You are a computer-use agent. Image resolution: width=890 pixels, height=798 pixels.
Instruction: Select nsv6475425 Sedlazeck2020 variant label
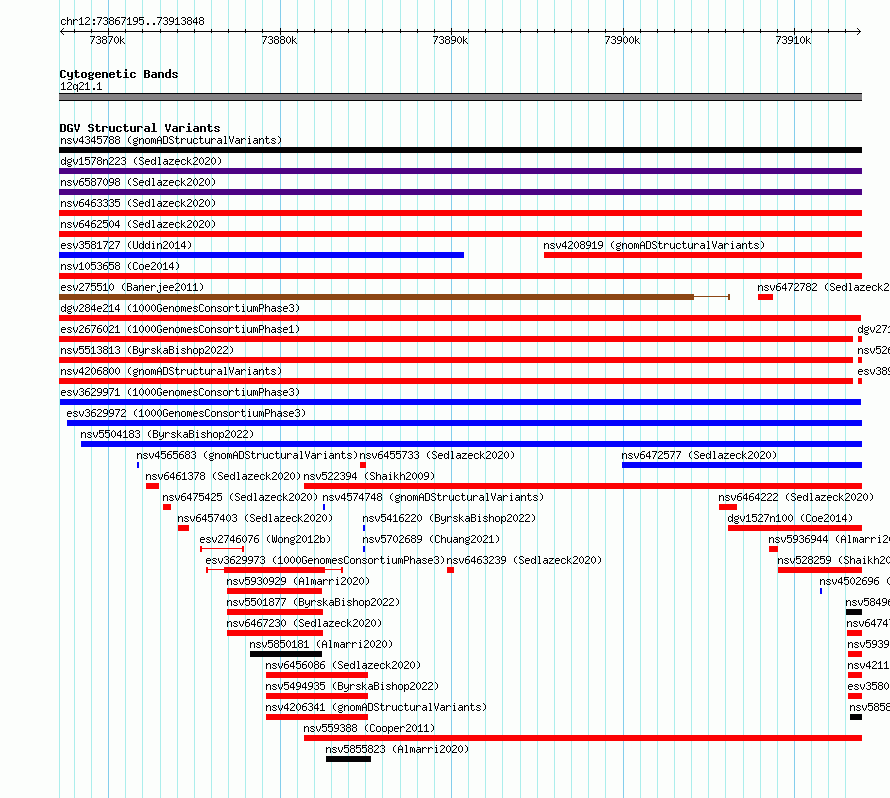(240, 497)
